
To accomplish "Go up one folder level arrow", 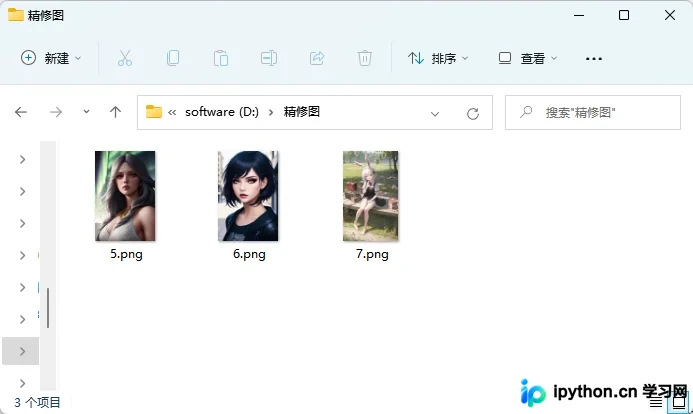I will [x=115, y=112].
